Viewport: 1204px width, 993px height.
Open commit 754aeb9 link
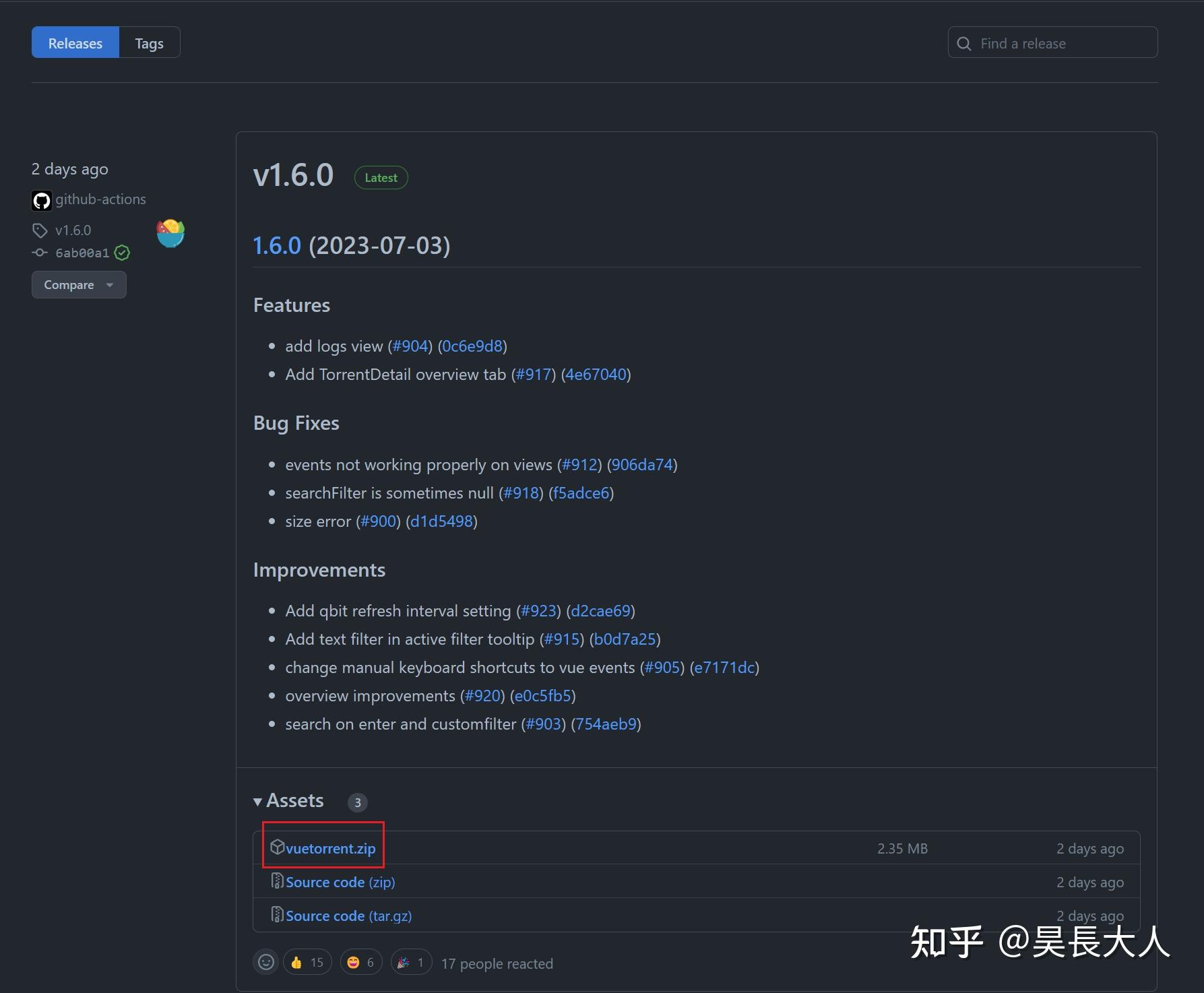point(606,724)
